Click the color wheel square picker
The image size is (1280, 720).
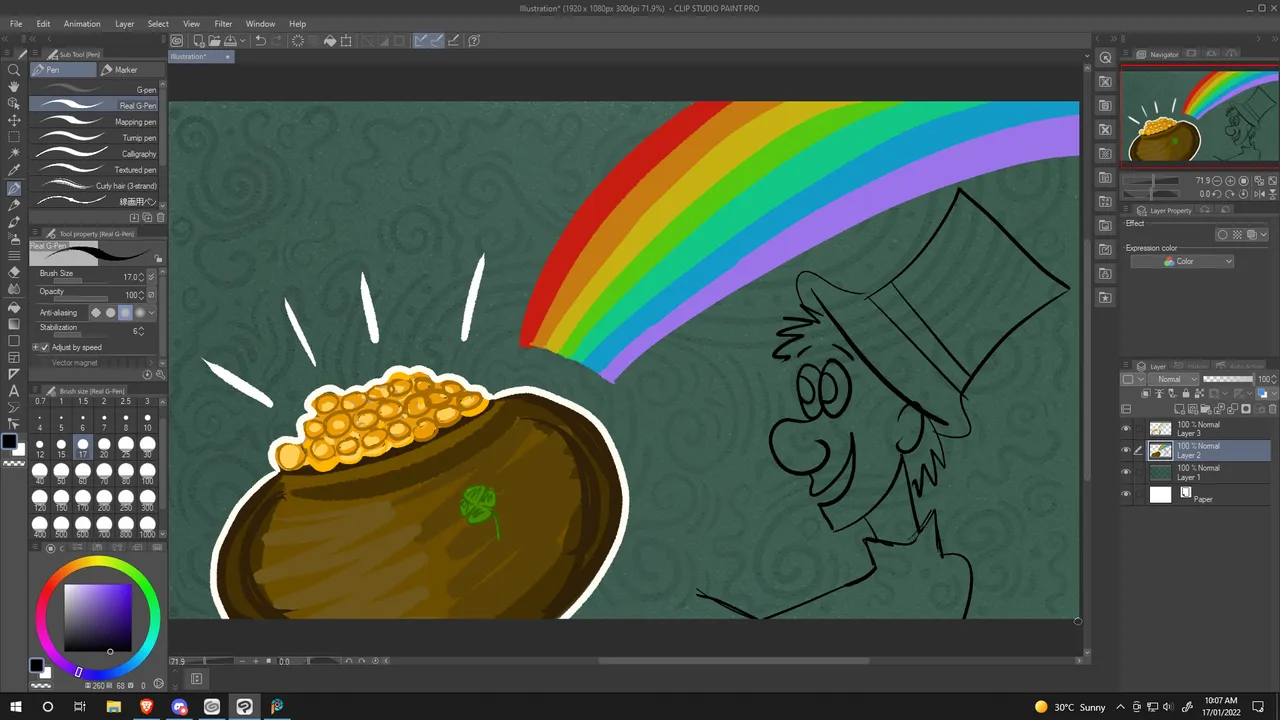point(98,618)
